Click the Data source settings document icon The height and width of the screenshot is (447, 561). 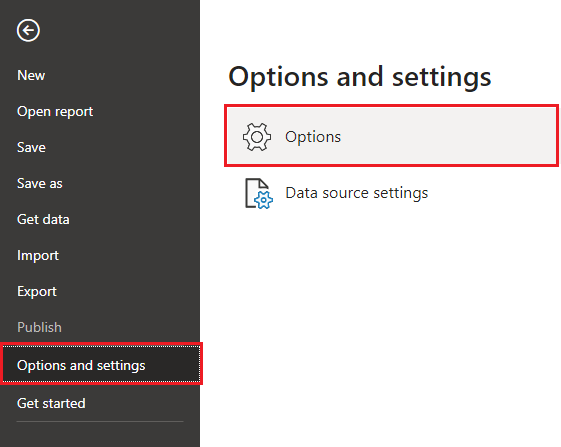pos(259,193)
